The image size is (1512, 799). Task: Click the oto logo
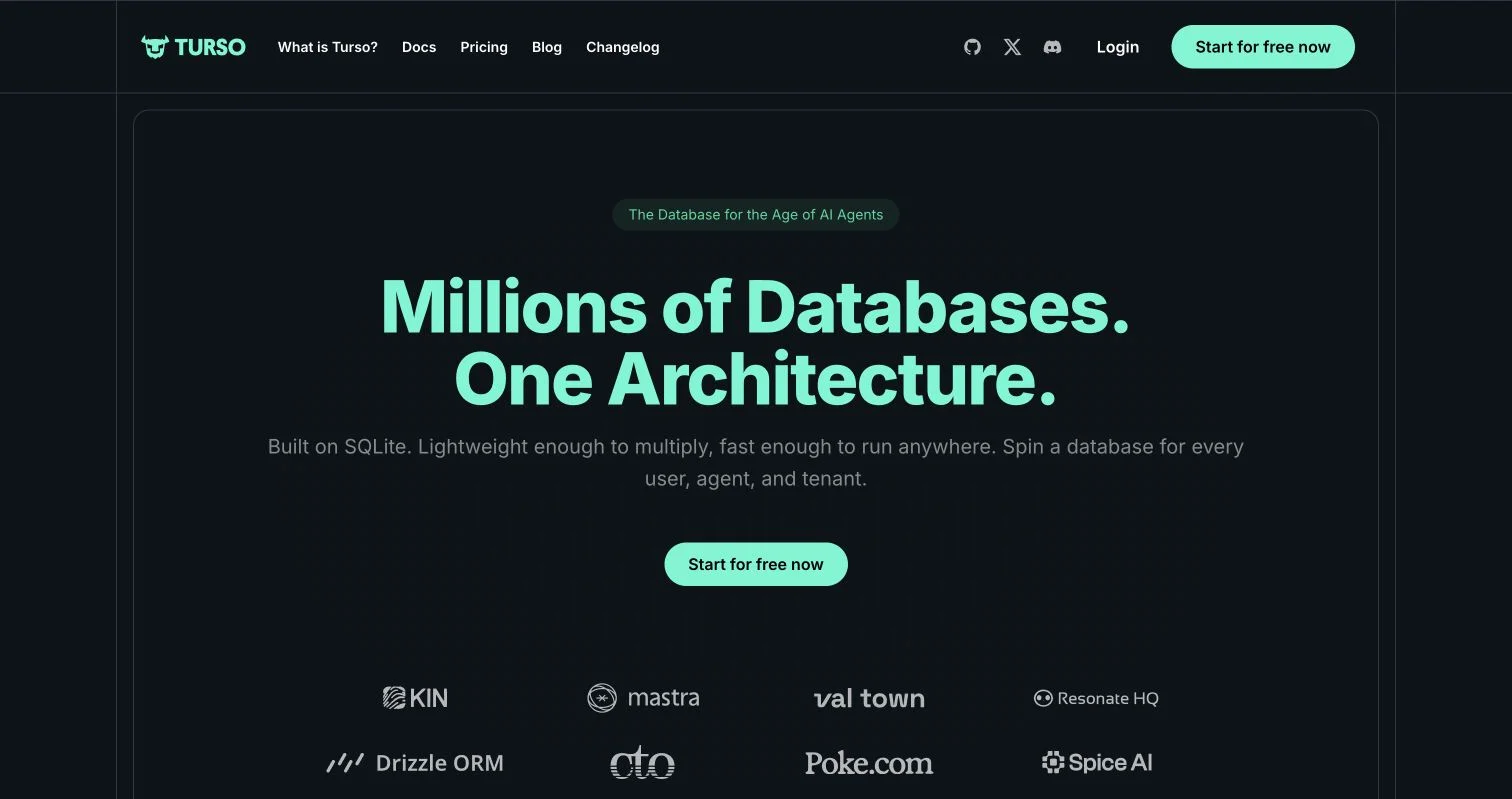(642, 762)
